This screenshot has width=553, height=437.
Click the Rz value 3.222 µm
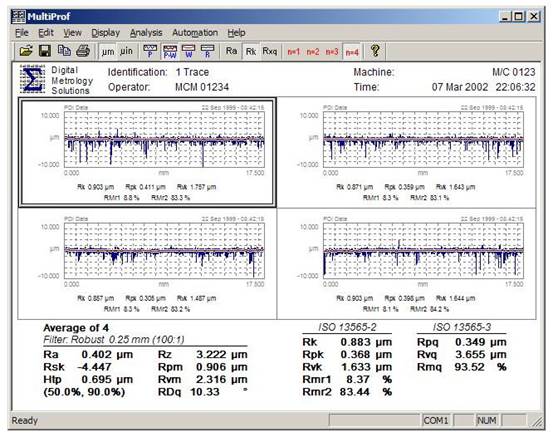[222, 355]
